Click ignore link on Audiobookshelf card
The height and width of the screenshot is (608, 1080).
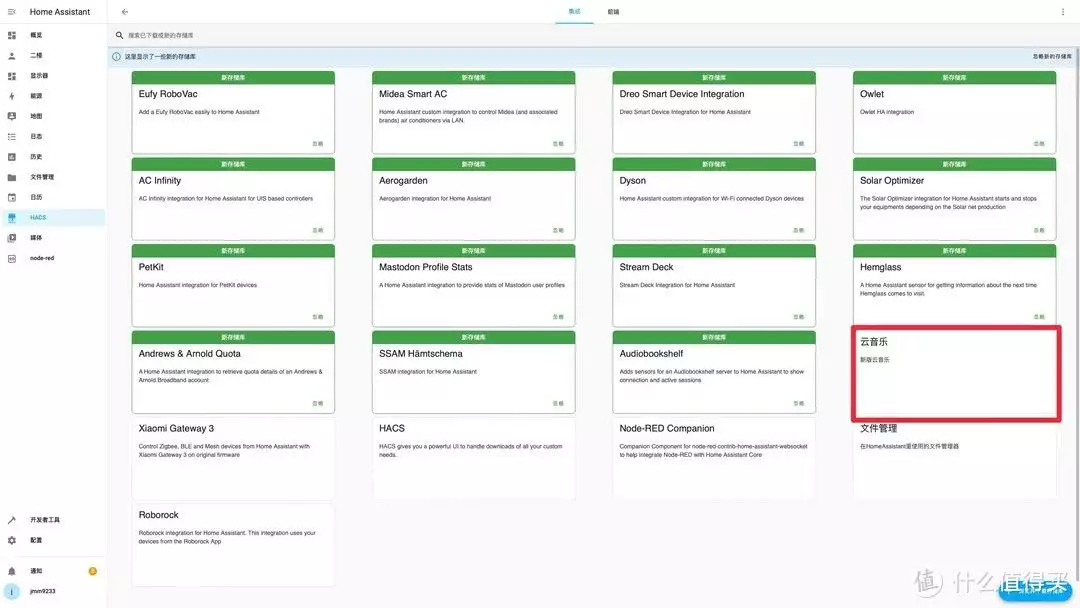[x=798, y=404]
